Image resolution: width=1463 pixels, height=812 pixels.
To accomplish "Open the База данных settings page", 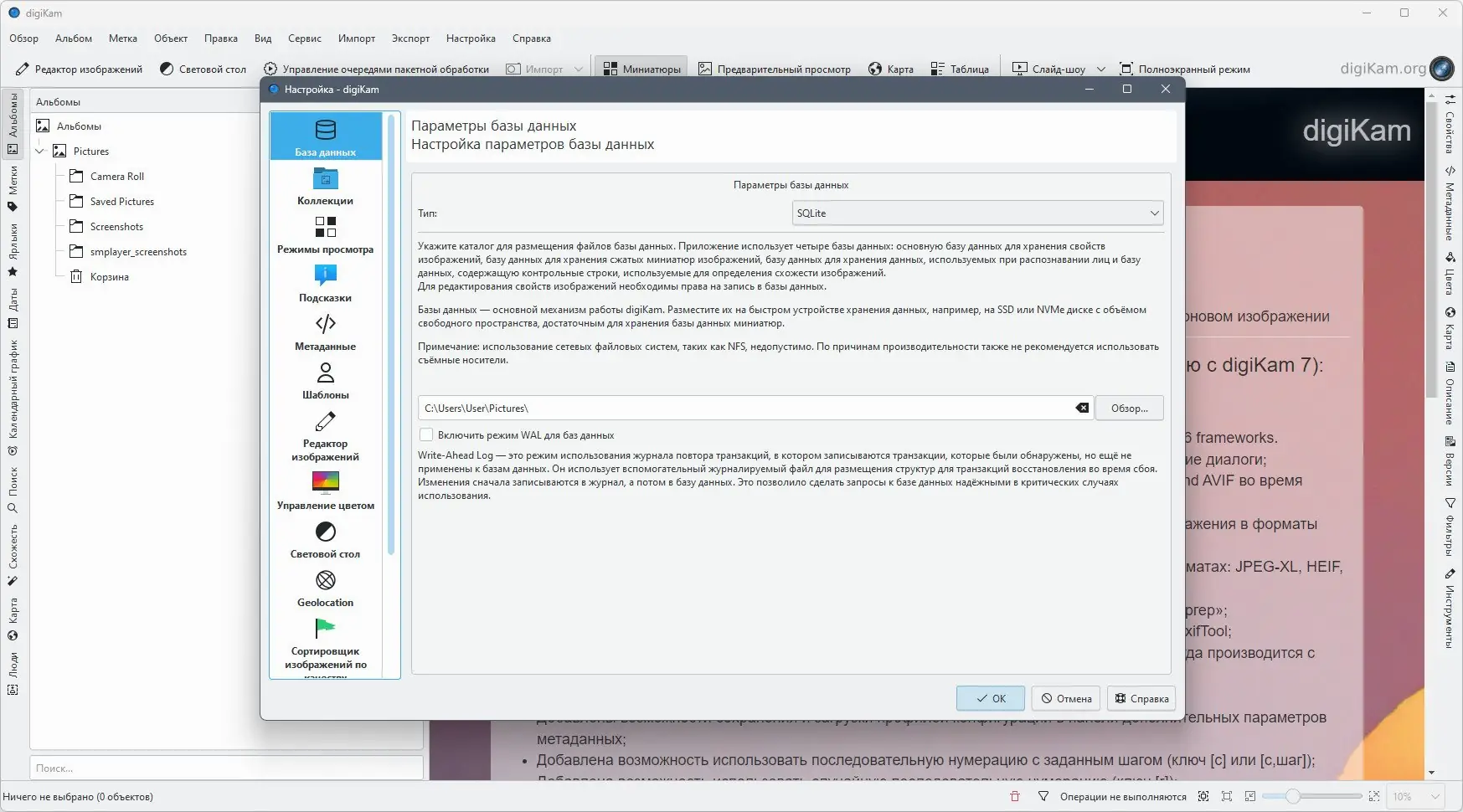I will pyautogui.click(x=326, y=136).
